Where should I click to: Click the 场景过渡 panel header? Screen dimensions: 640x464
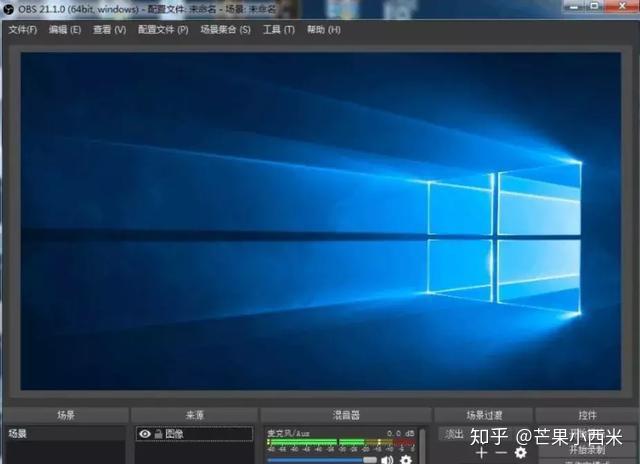point(484,415)
